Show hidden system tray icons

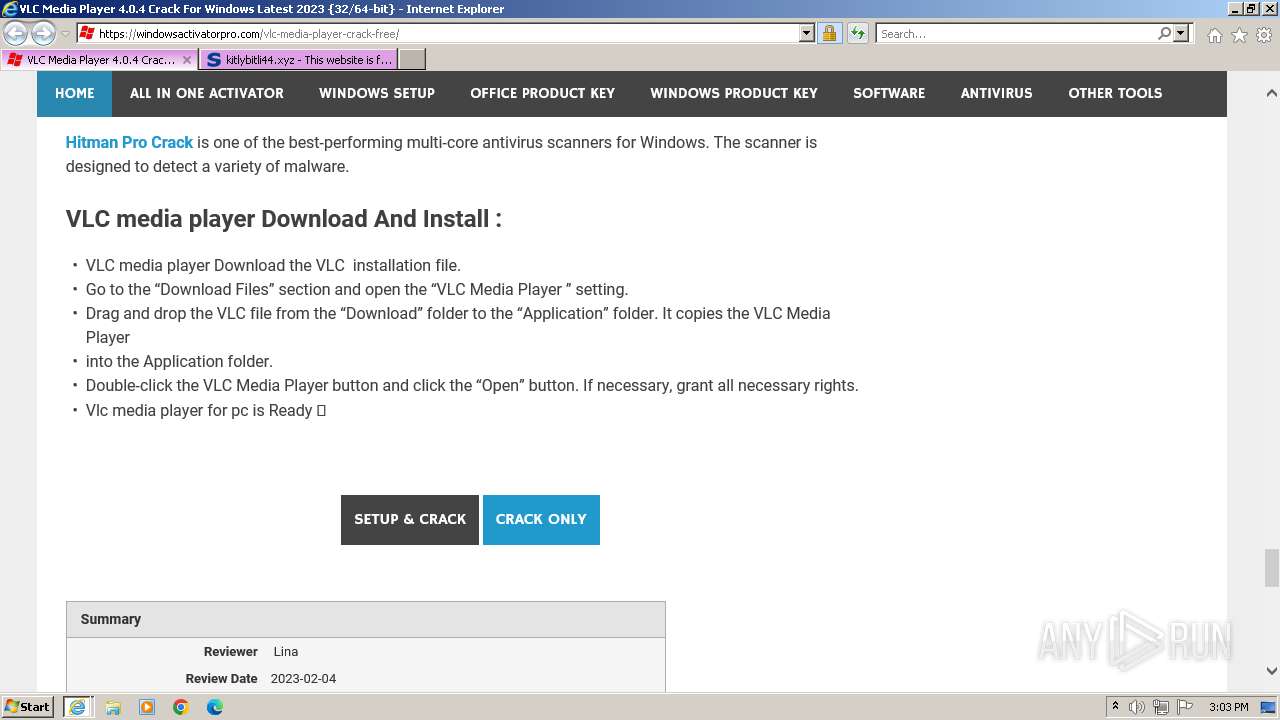[1115, 707]
